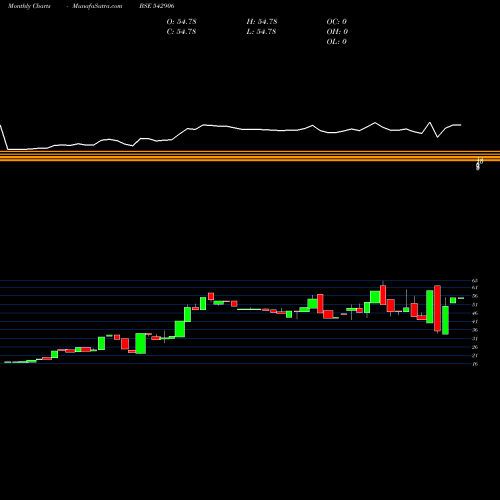This screenshot has height=500, width=500.
Task: Click the 56 price axis label
Action: (475, 296)
